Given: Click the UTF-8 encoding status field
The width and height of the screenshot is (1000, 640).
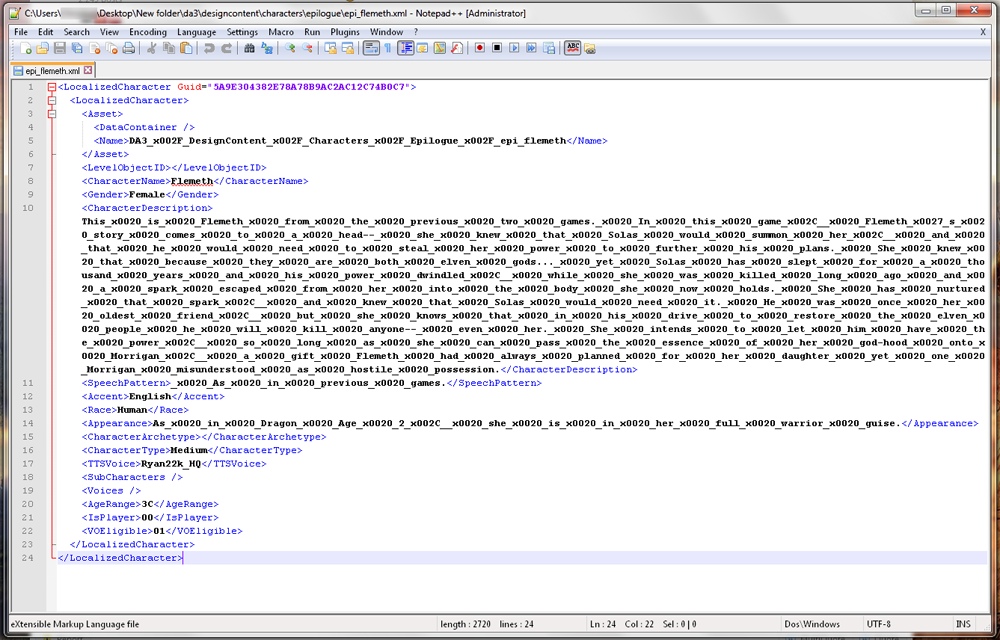Looking at the screenshot, I should click(x=881, y=624).
